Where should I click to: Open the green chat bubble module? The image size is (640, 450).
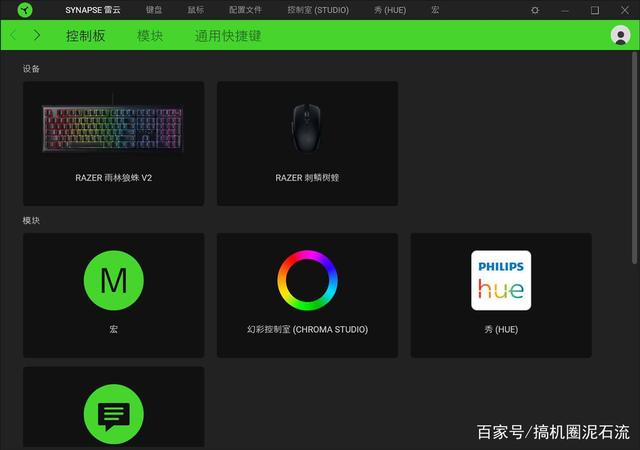[113, 414]
